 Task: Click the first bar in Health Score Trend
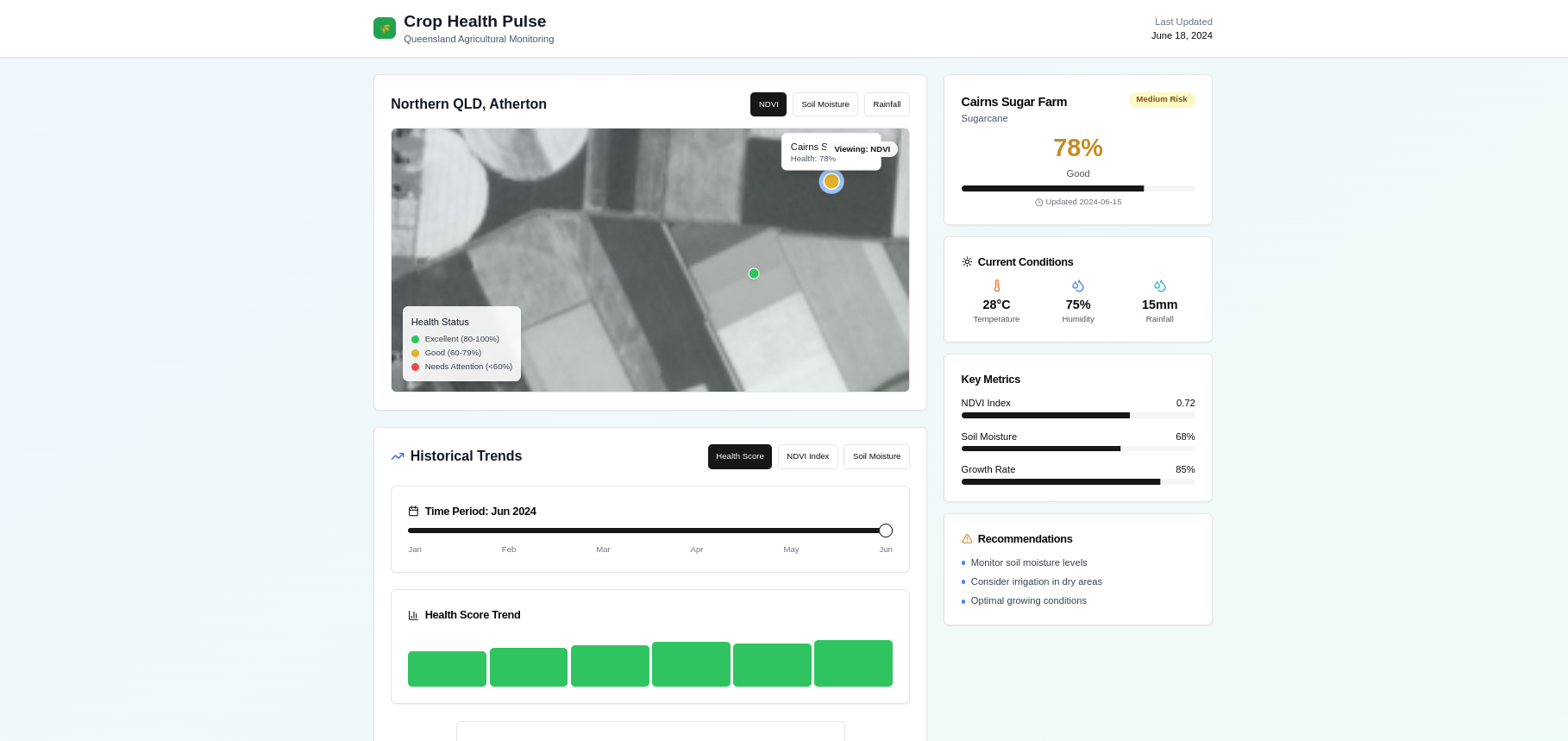[x=447, y=669]
